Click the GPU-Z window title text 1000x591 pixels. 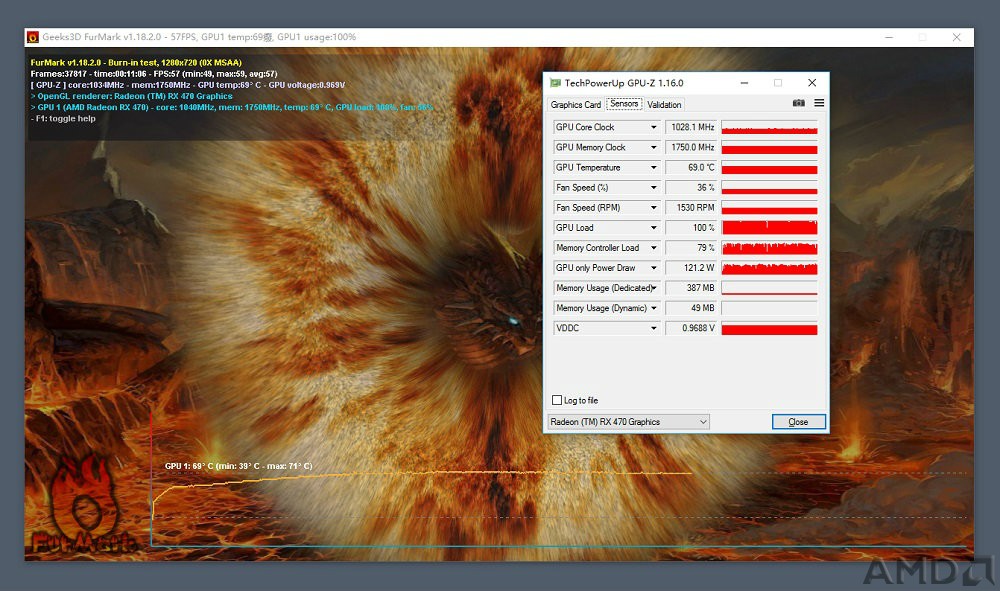pos(624,83)
